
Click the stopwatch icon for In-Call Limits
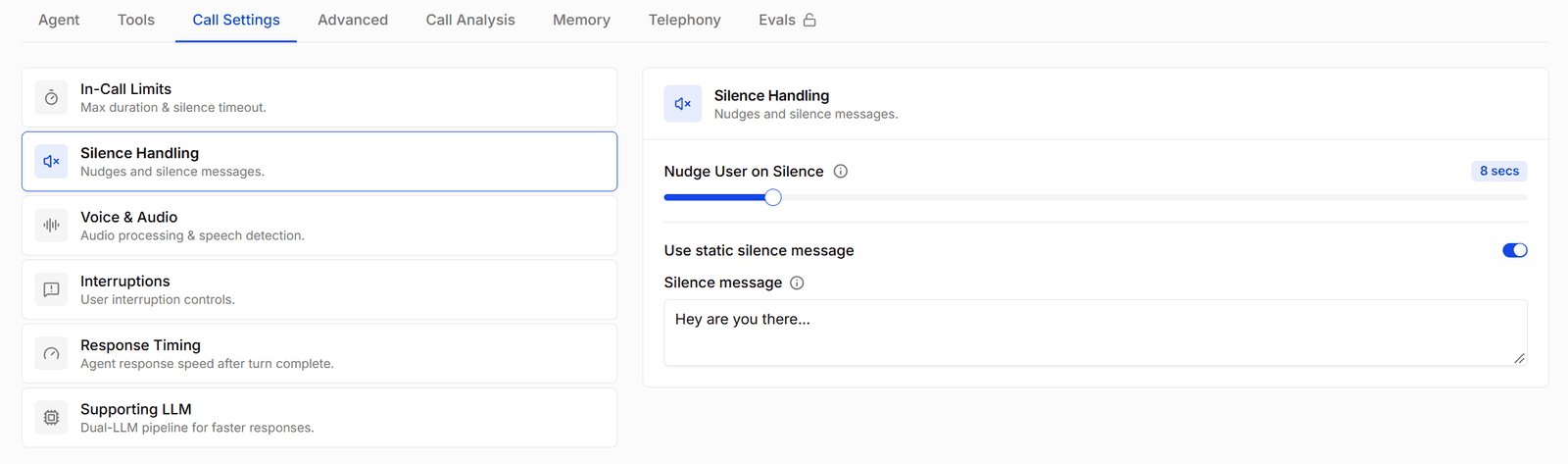[52, 97]
